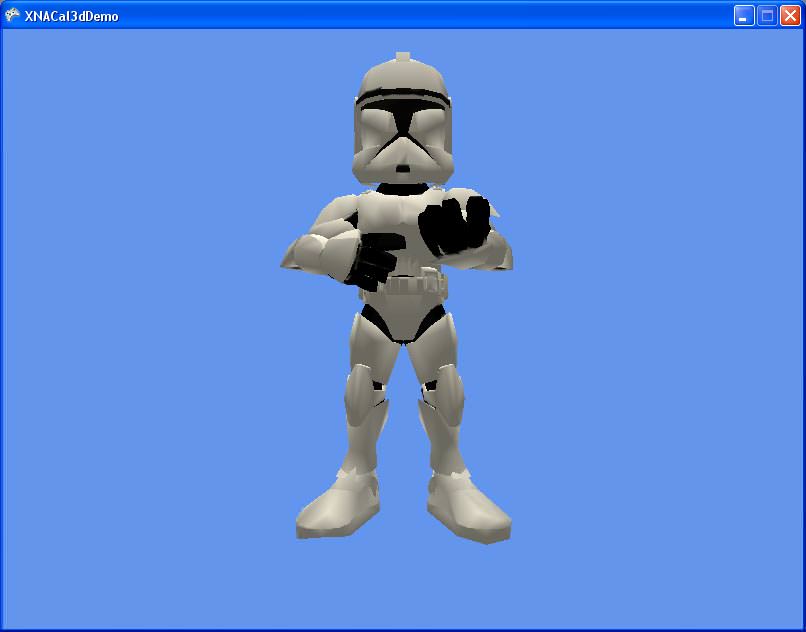Click the XNACal3dDemo app icon in title bar
806x632 pixels.
[x=12, y=15]
